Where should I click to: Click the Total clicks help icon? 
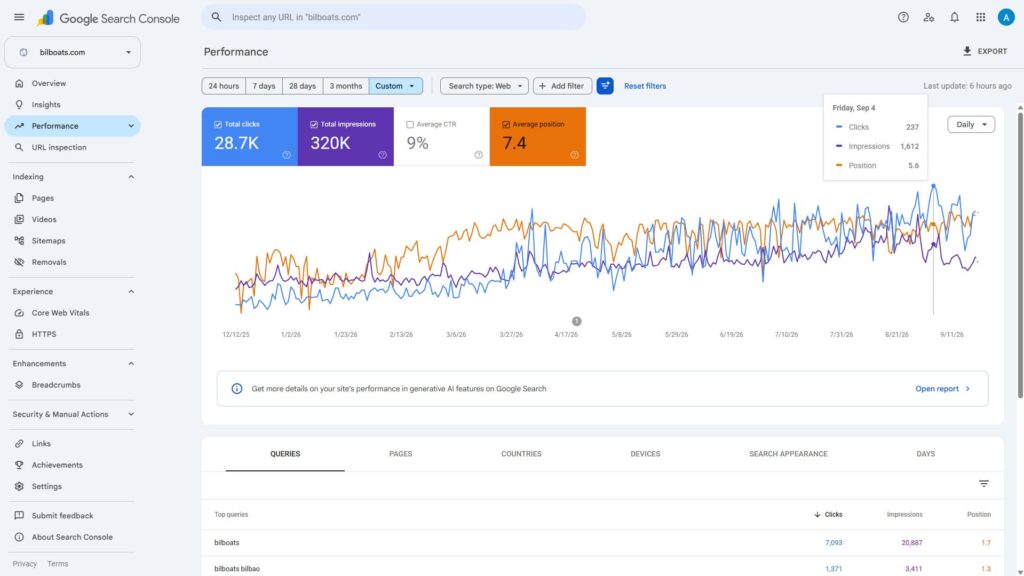pyautogui.click(x=286, y=155)
